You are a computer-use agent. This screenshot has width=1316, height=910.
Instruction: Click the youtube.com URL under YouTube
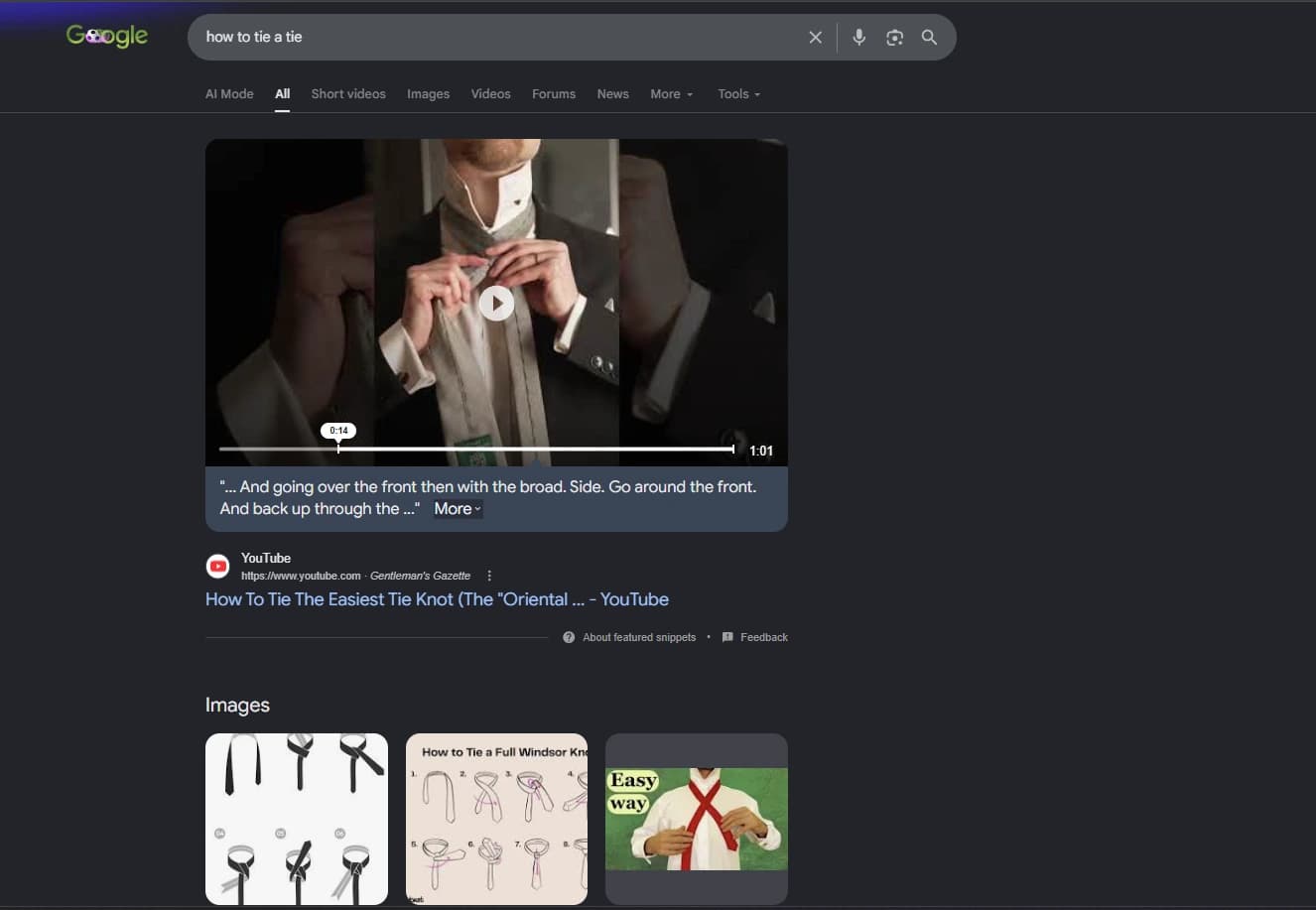coord(301,576)
